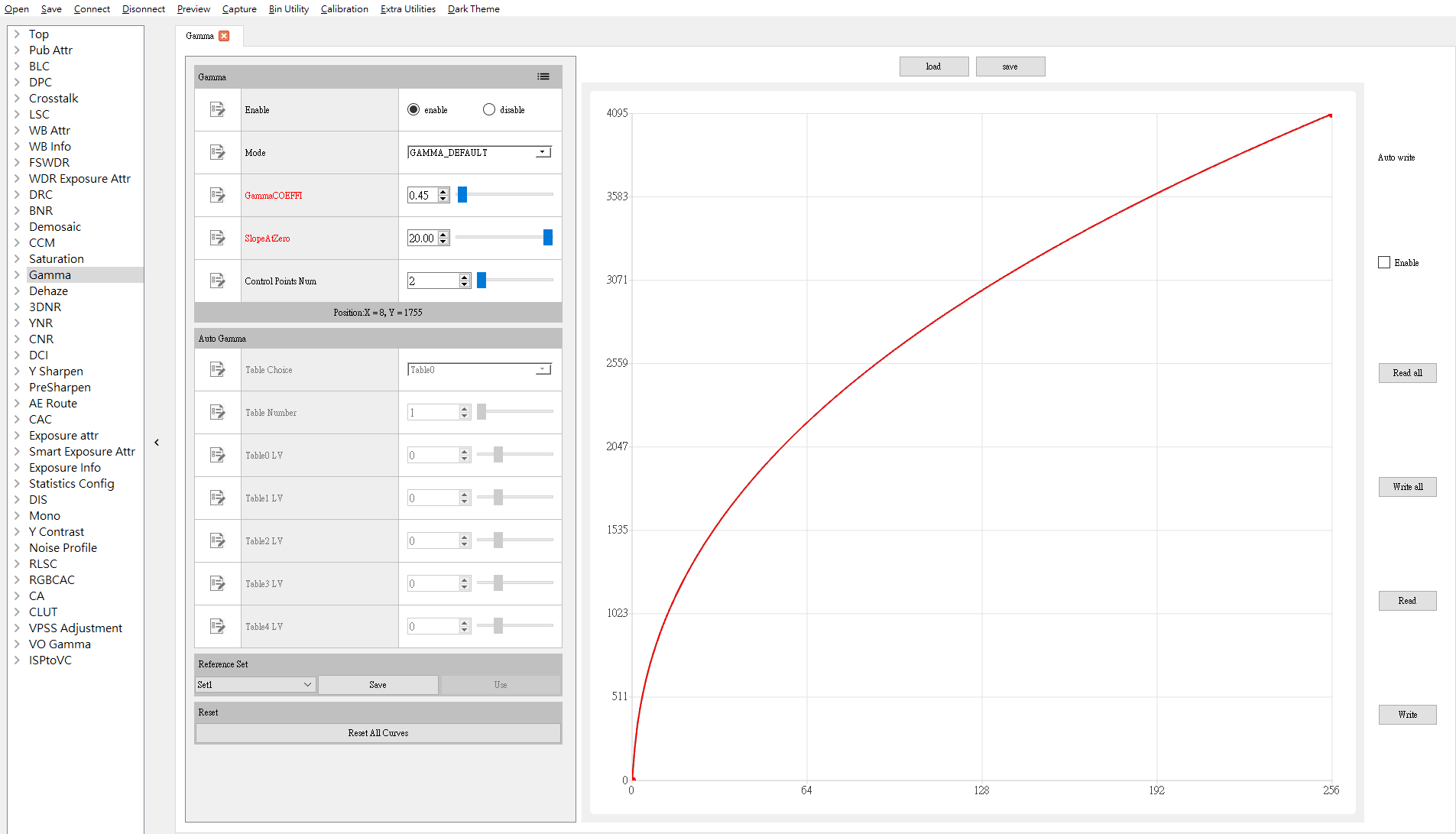Click the SlopeAtZero slider handle

pos(548,238)
